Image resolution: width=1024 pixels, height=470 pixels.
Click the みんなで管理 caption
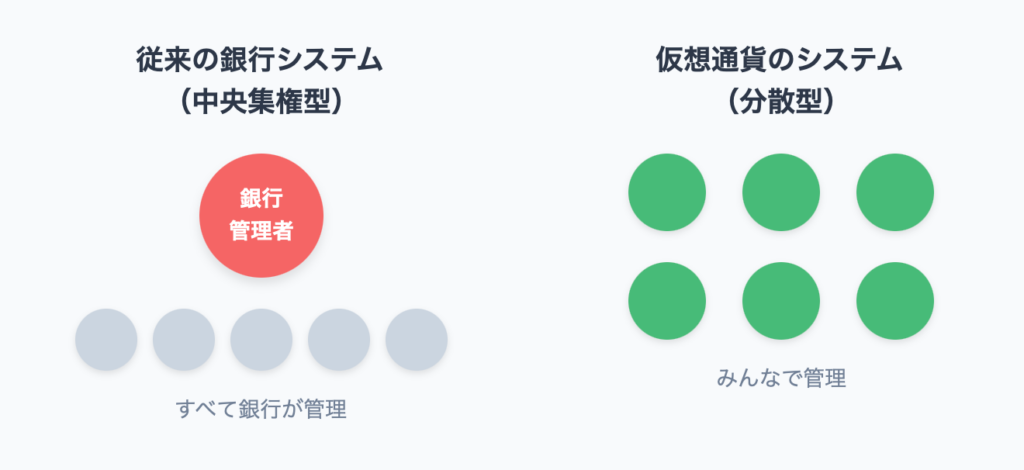(x=781, y=378)
